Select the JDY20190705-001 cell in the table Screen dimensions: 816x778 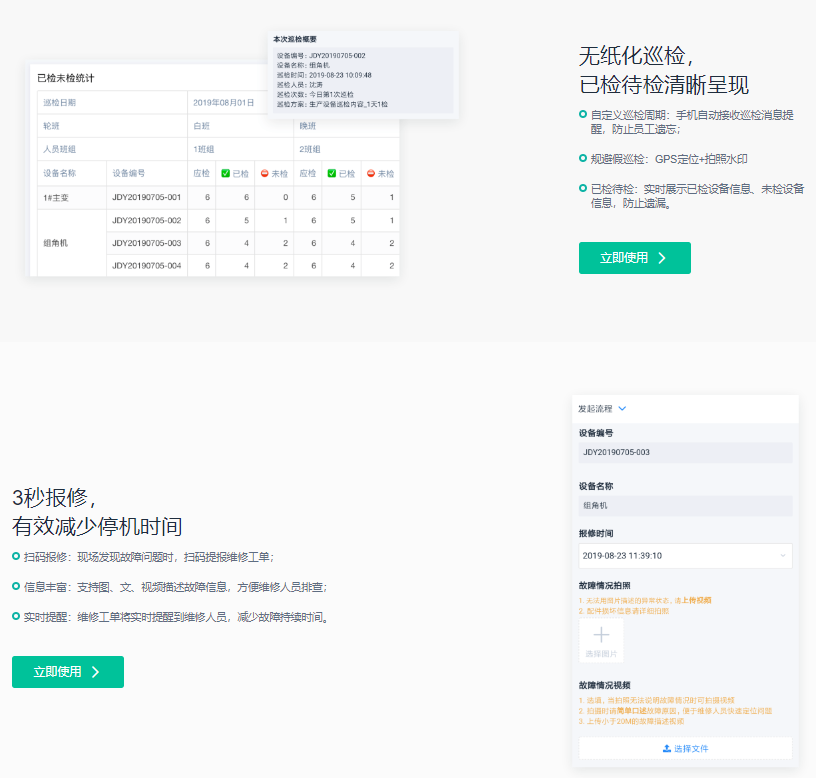tap(146, 197)
